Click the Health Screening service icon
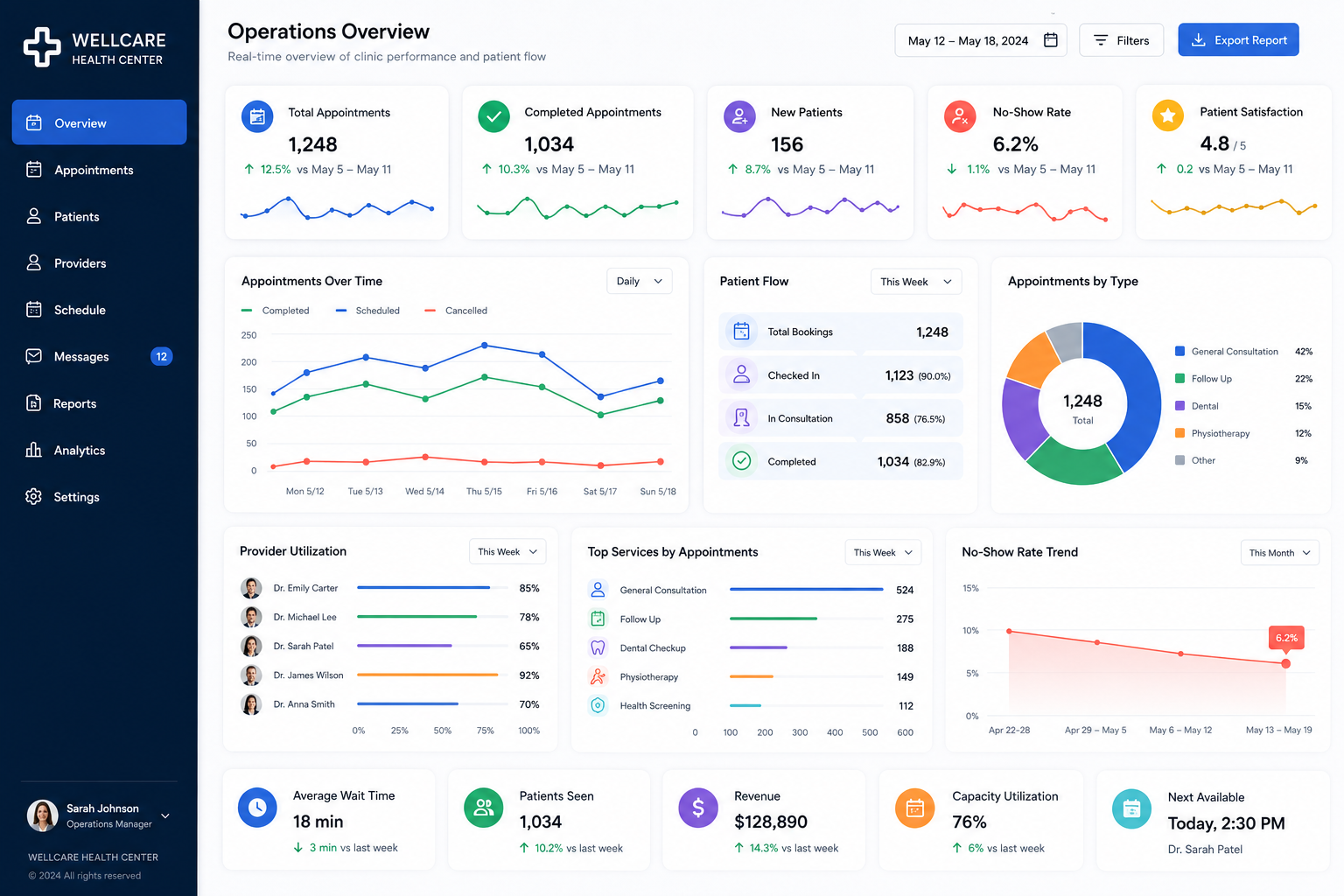Viewport: 1344px width, 896px height. 598,705
